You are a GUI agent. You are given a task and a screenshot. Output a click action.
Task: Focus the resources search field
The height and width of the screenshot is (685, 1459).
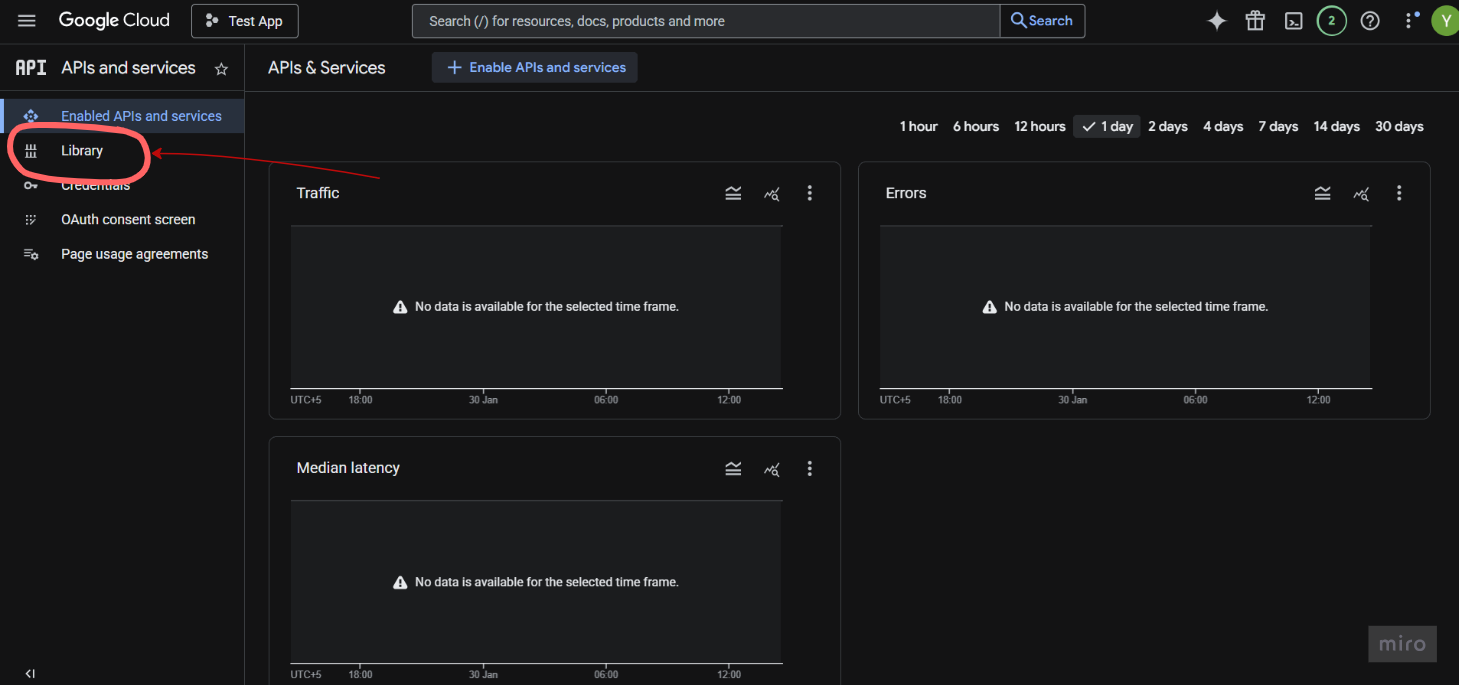click(x=706, y=21)
